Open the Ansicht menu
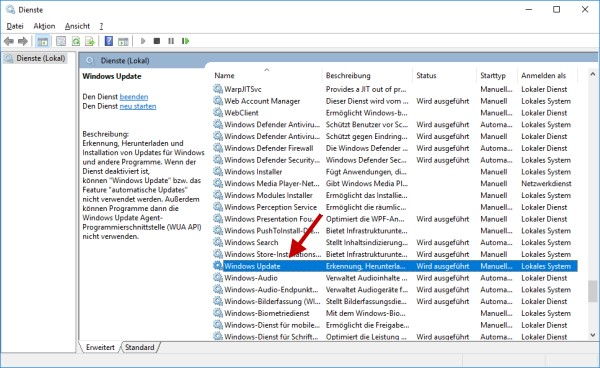Image resolution: width=600 pixels, height=368 pixels. pos(77,26)
